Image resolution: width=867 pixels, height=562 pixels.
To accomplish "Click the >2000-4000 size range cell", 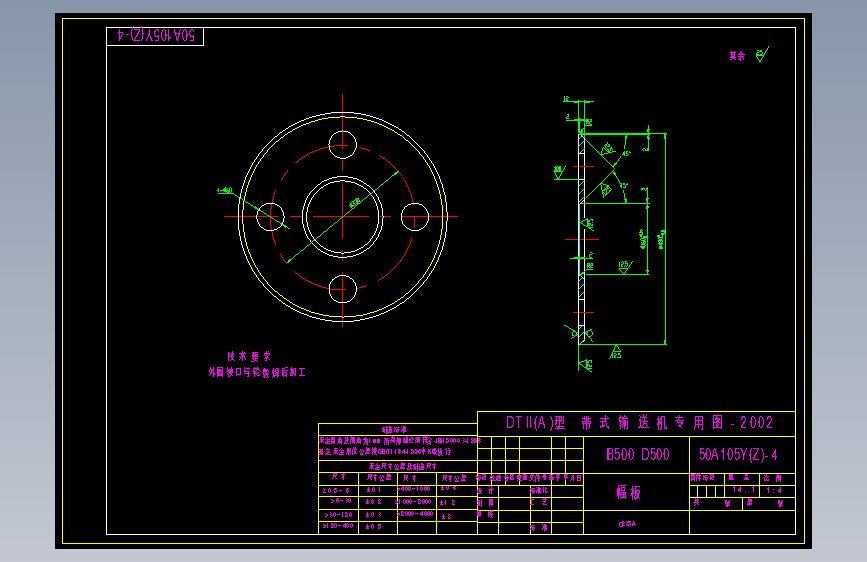I will click(x=415, y=514).
